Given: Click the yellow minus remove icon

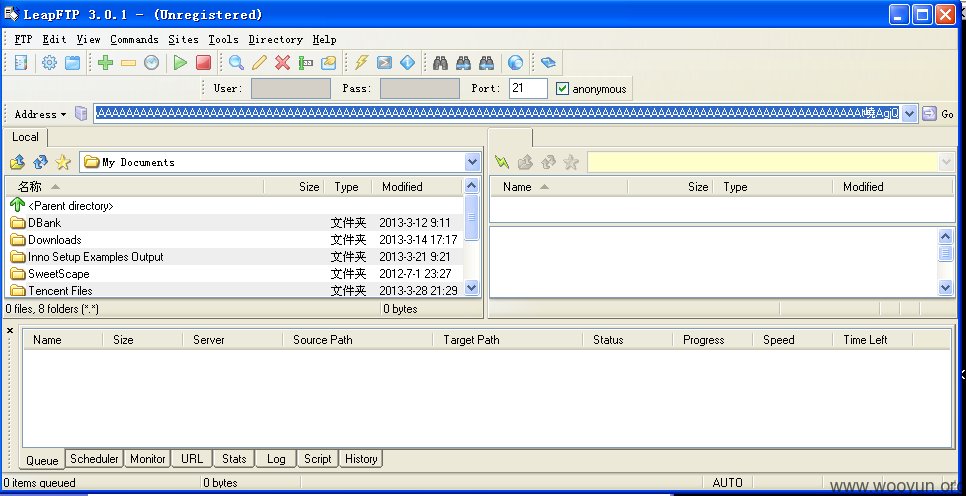Looking at the screenshot, I should click(x=128, y=62).
